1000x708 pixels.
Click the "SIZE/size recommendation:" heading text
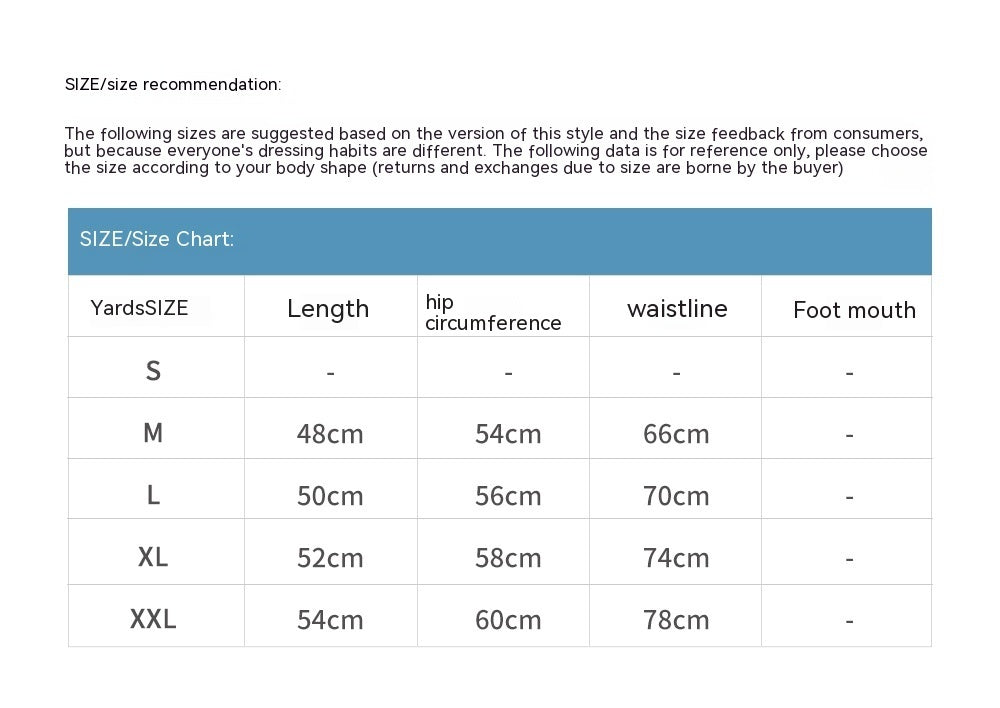tap(173, 85)
